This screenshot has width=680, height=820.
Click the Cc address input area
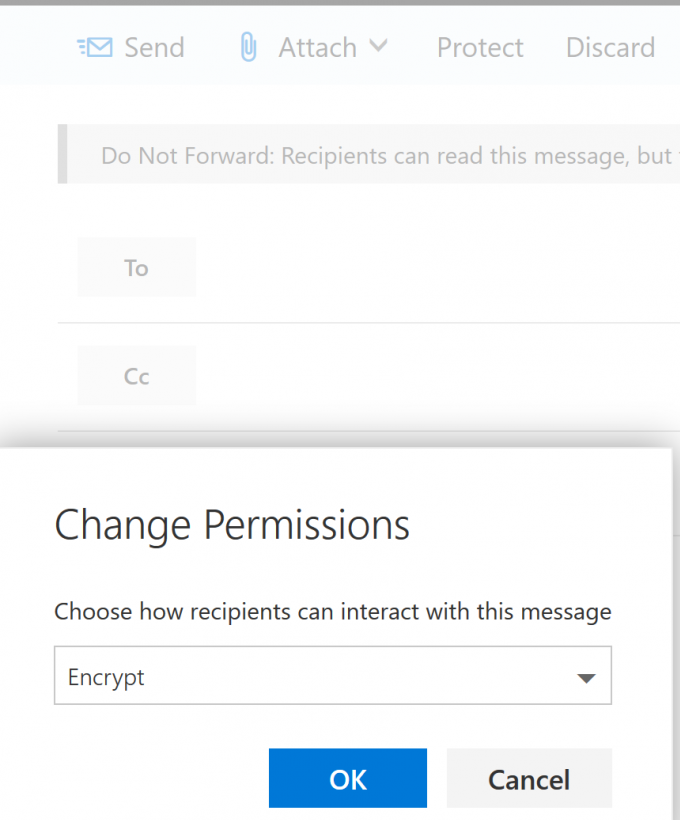point(420,375)
